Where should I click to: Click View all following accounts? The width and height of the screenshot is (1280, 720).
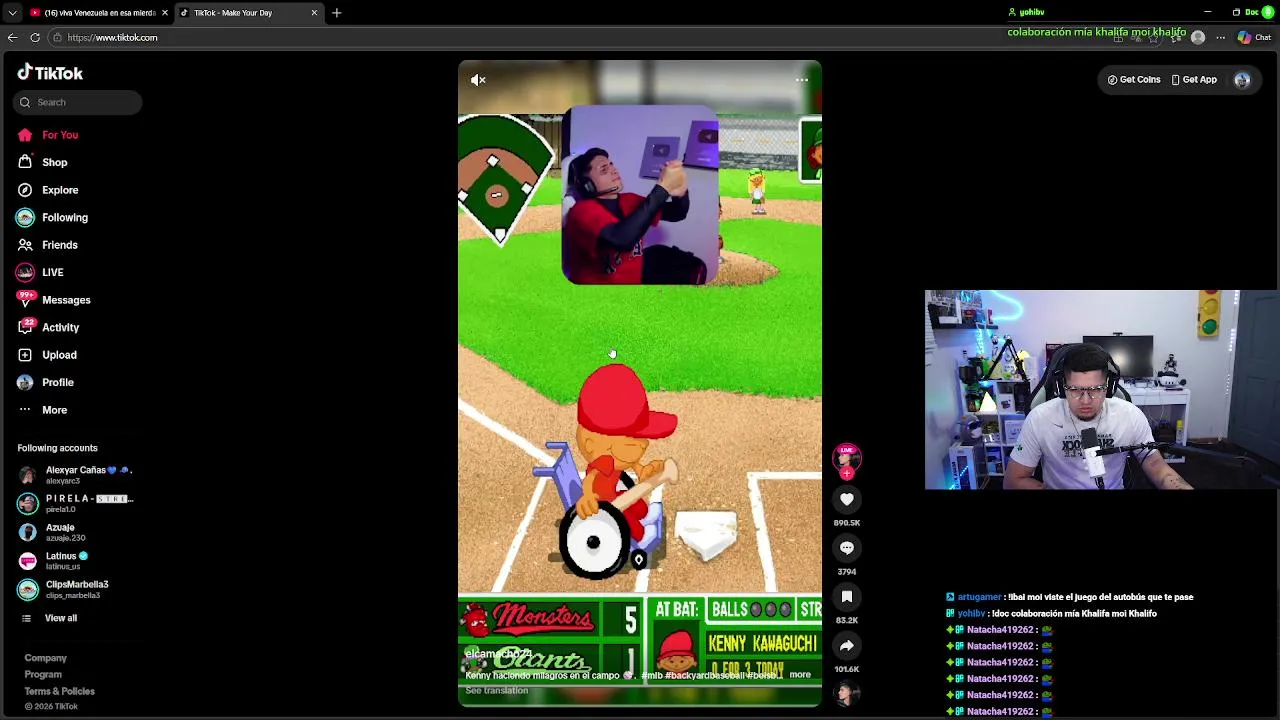61,618
